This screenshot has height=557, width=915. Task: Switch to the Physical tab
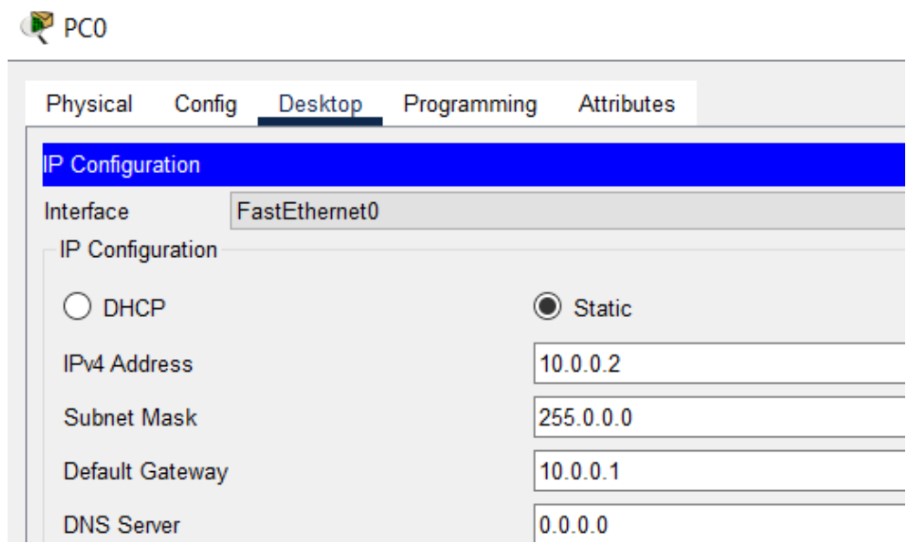(x=89, y=104)
